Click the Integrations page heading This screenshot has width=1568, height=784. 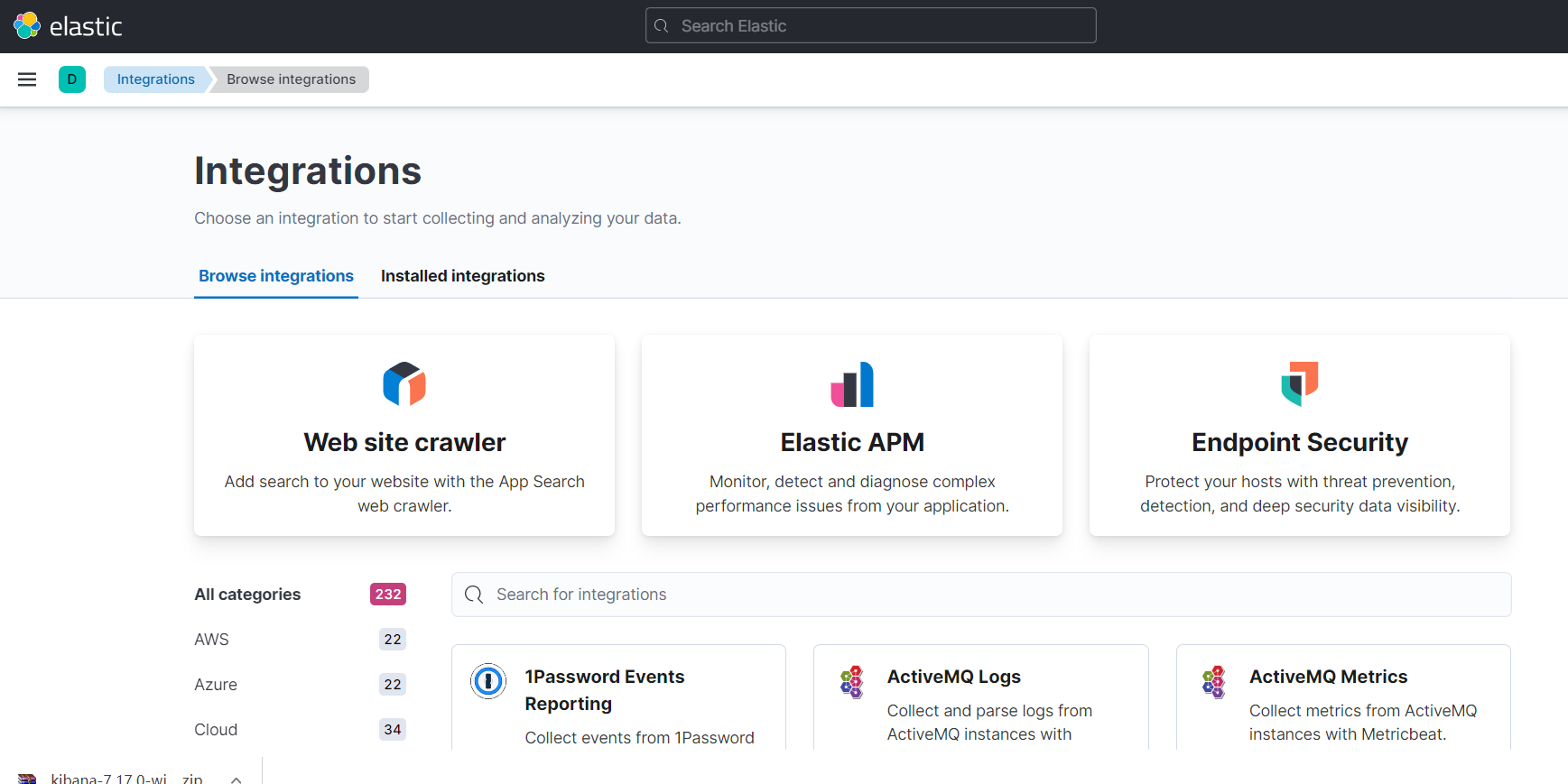(x=308, y=171)
